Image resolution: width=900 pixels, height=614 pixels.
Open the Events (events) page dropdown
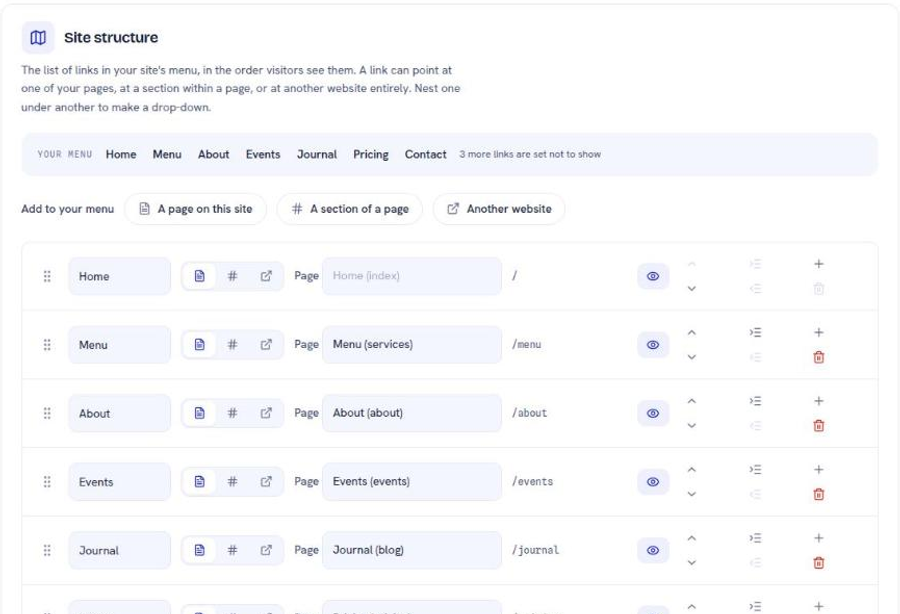point(412,481)
